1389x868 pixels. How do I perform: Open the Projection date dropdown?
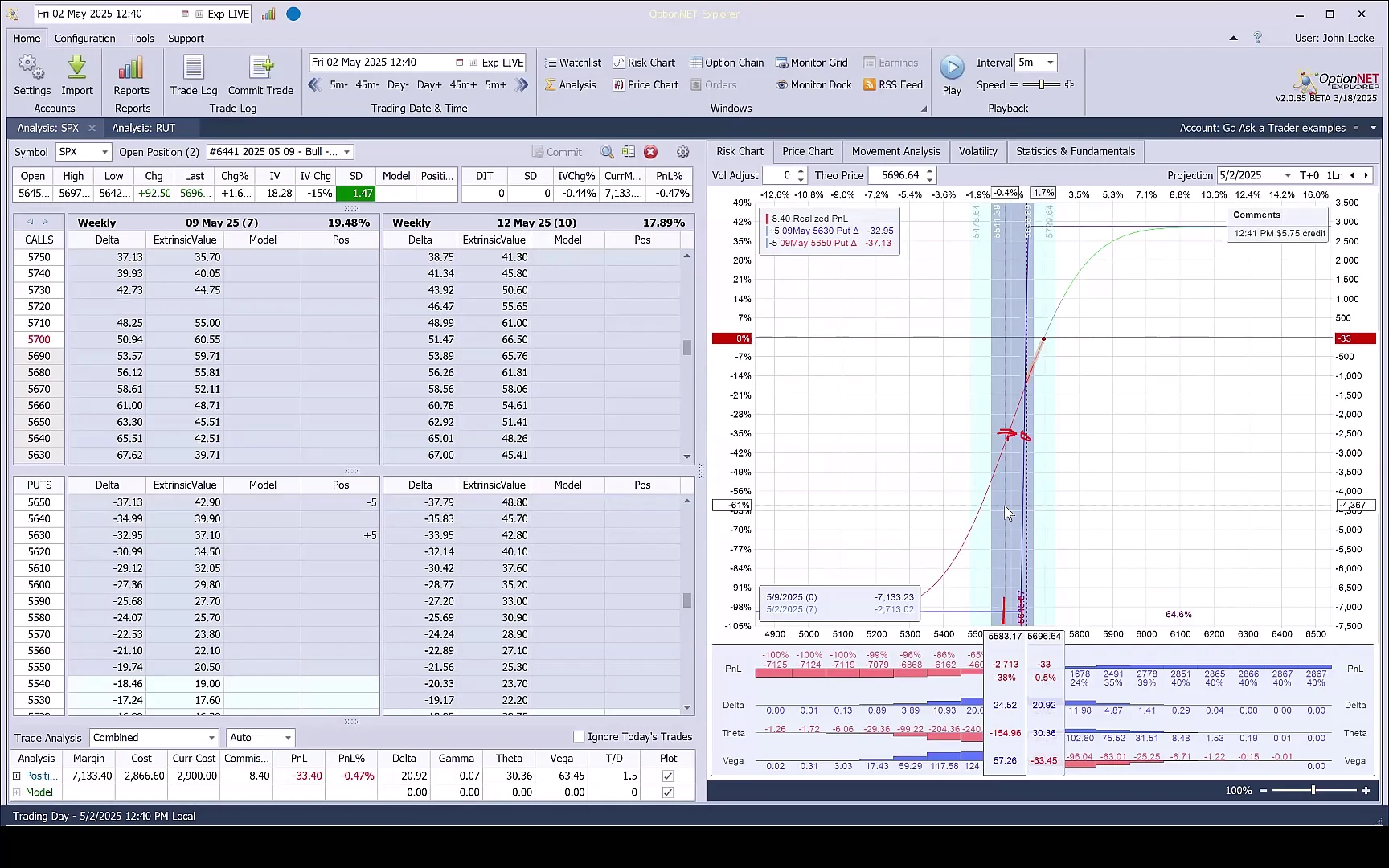point(1288,175)
